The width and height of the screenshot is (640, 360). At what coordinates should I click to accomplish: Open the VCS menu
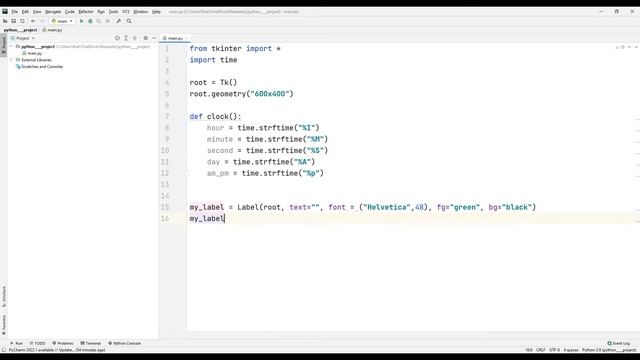(126, 12)
